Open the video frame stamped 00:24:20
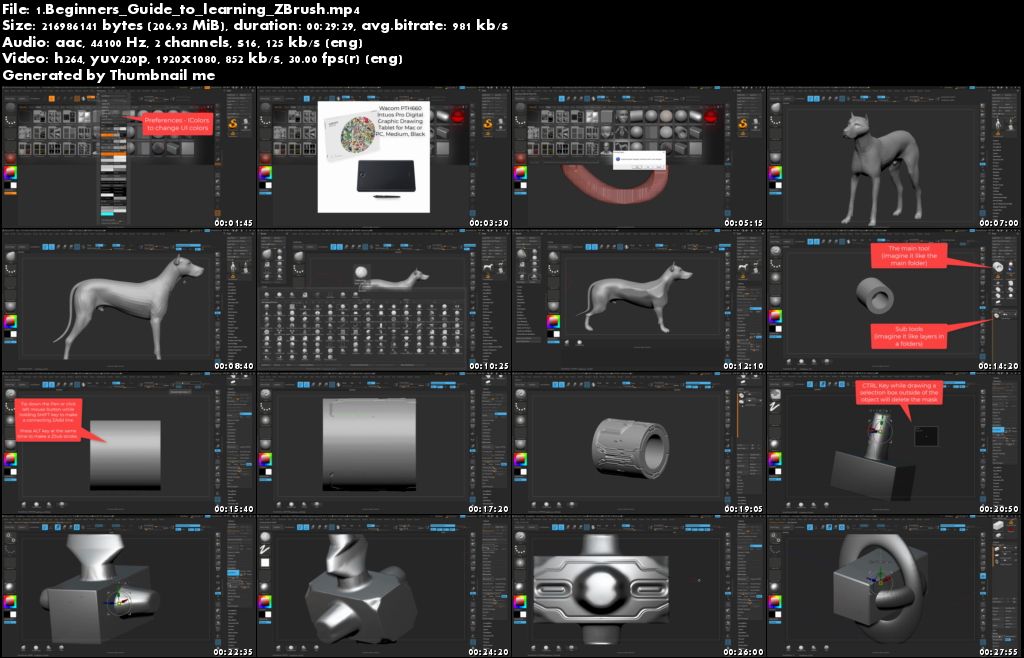This screenshot has height=658, width=1024. click(x=383, y=586)
